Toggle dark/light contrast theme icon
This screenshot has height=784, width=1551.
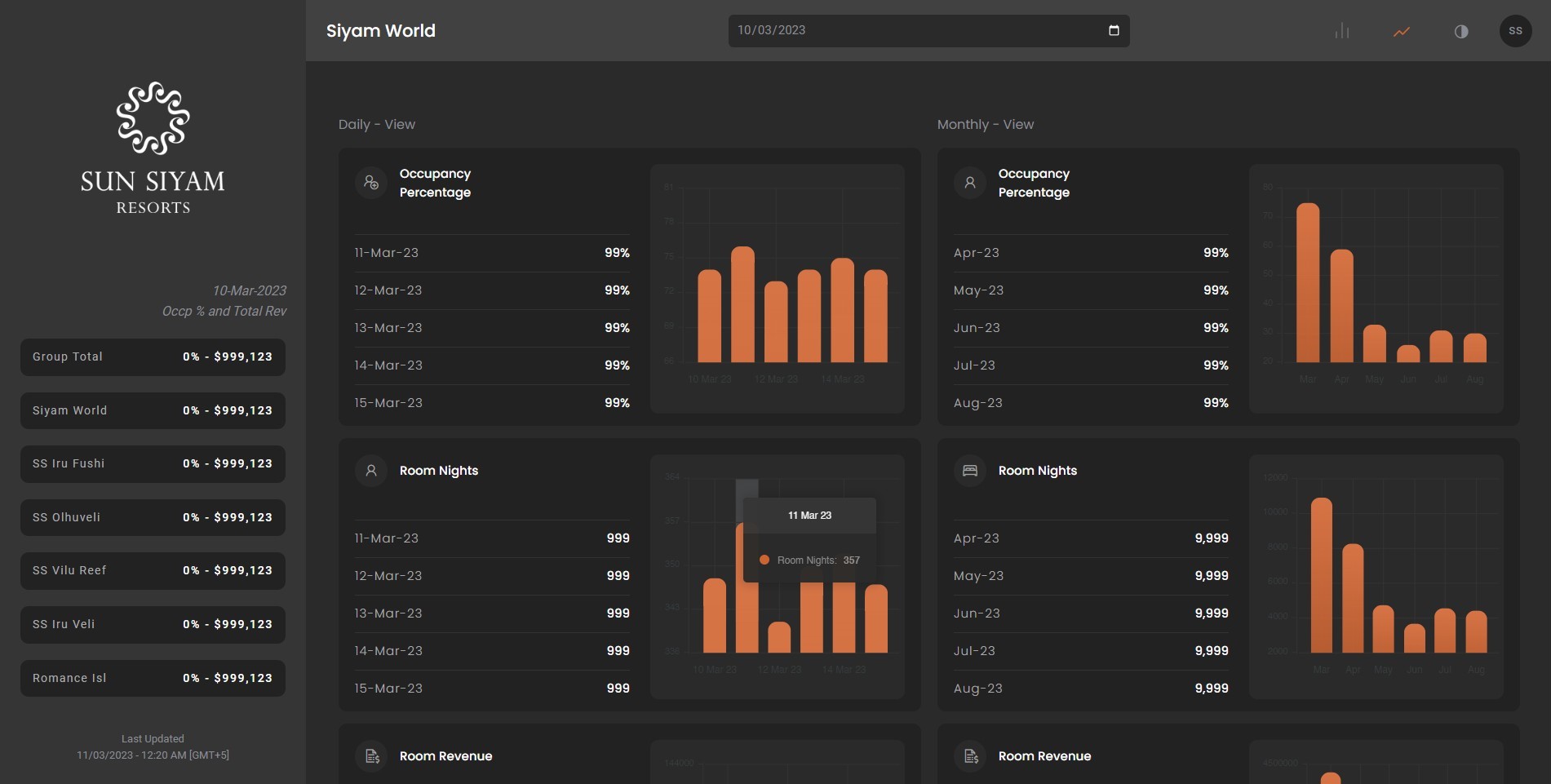[1461, 31]
